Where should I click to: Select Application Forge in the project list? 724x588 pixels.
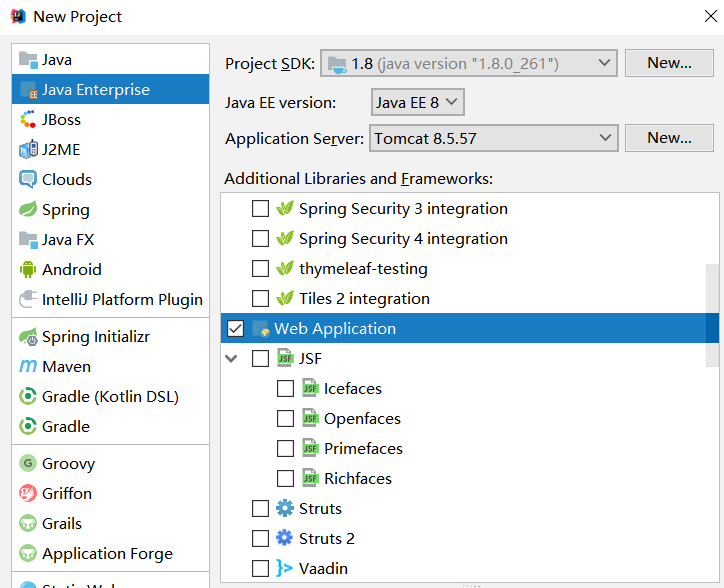pyautogui.click(x=110, y=553)
